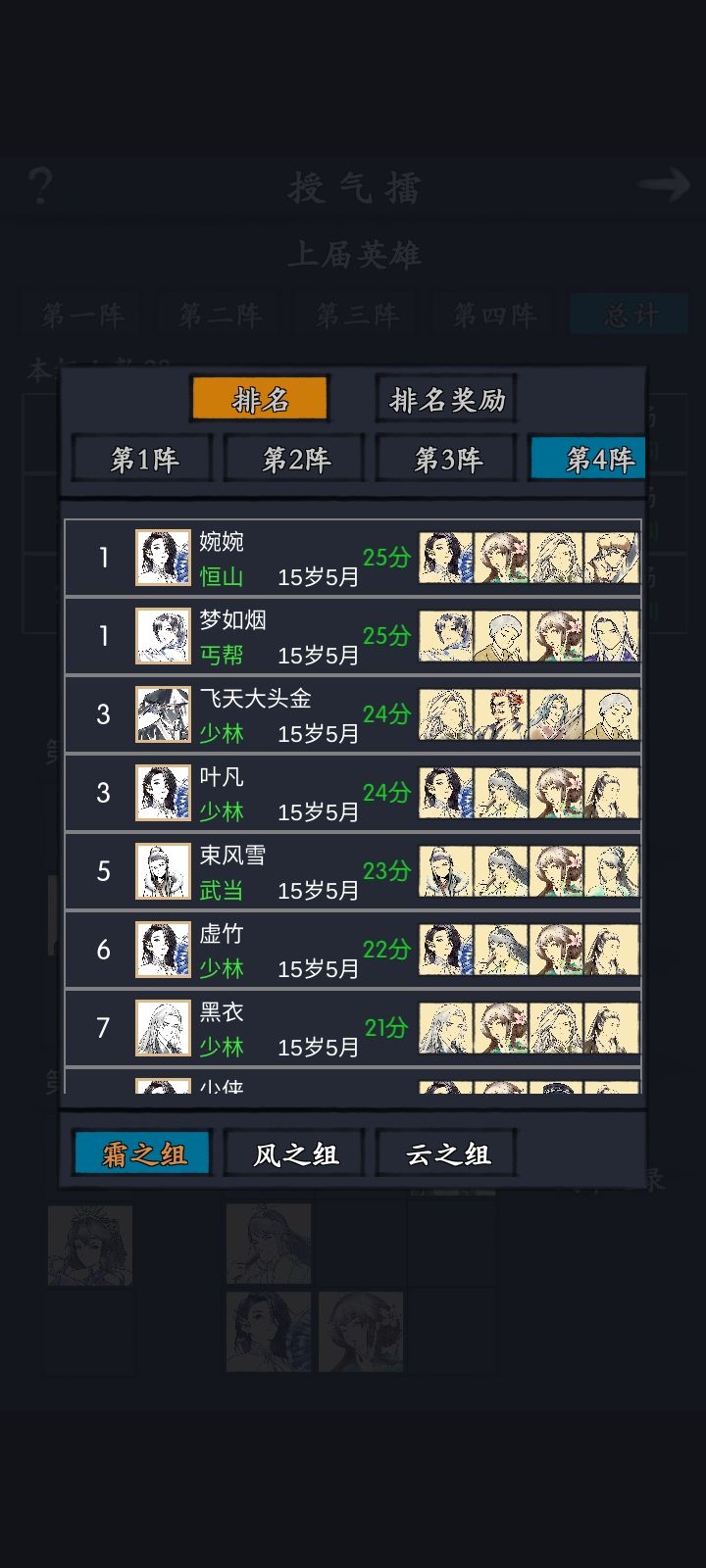This screenshot has height=1568, width=706.
Task: Open 梦如烟's character portrait
Action: 163,636
